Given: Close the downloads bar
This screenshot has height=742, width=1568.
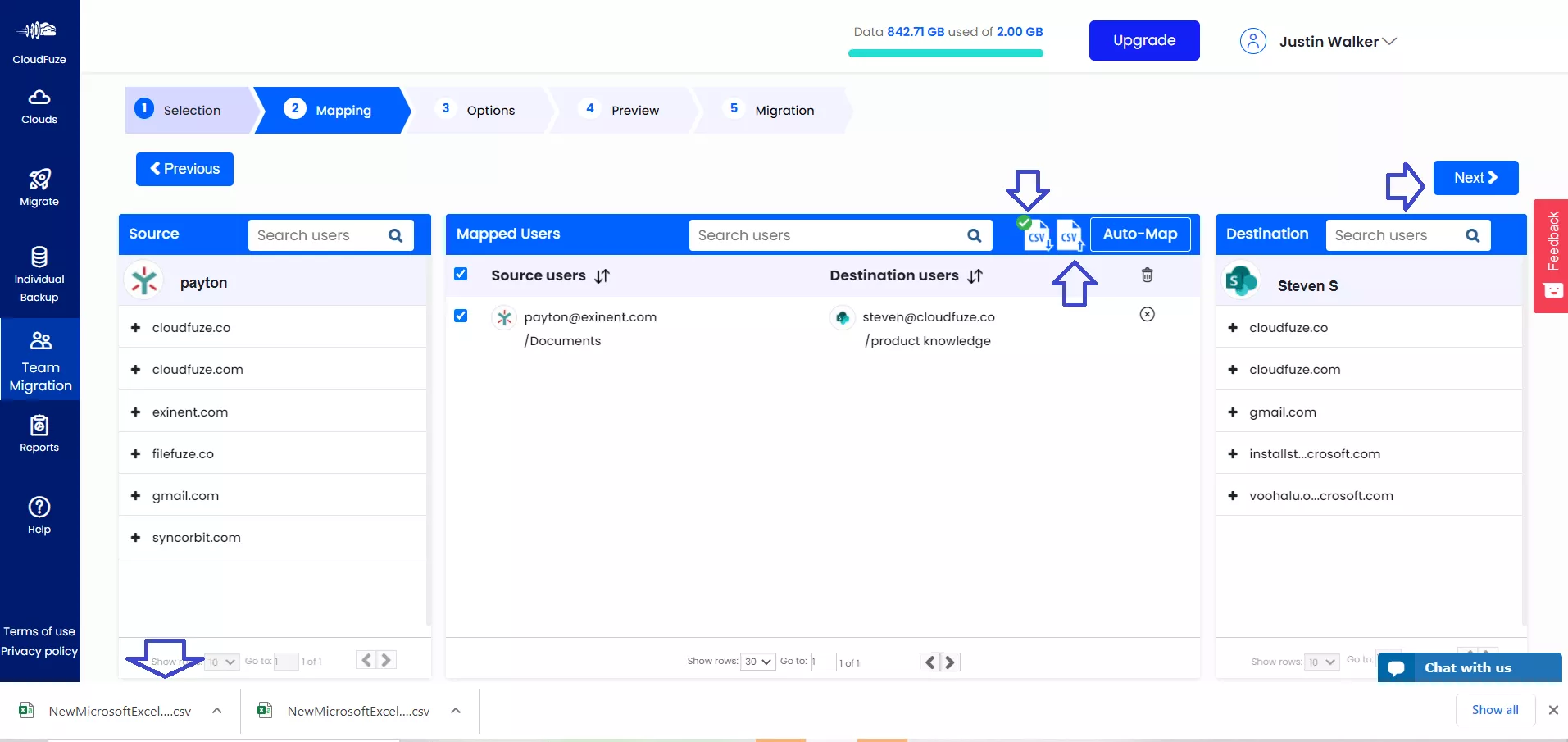Looking at the screenshot, I should point(1552,710).
